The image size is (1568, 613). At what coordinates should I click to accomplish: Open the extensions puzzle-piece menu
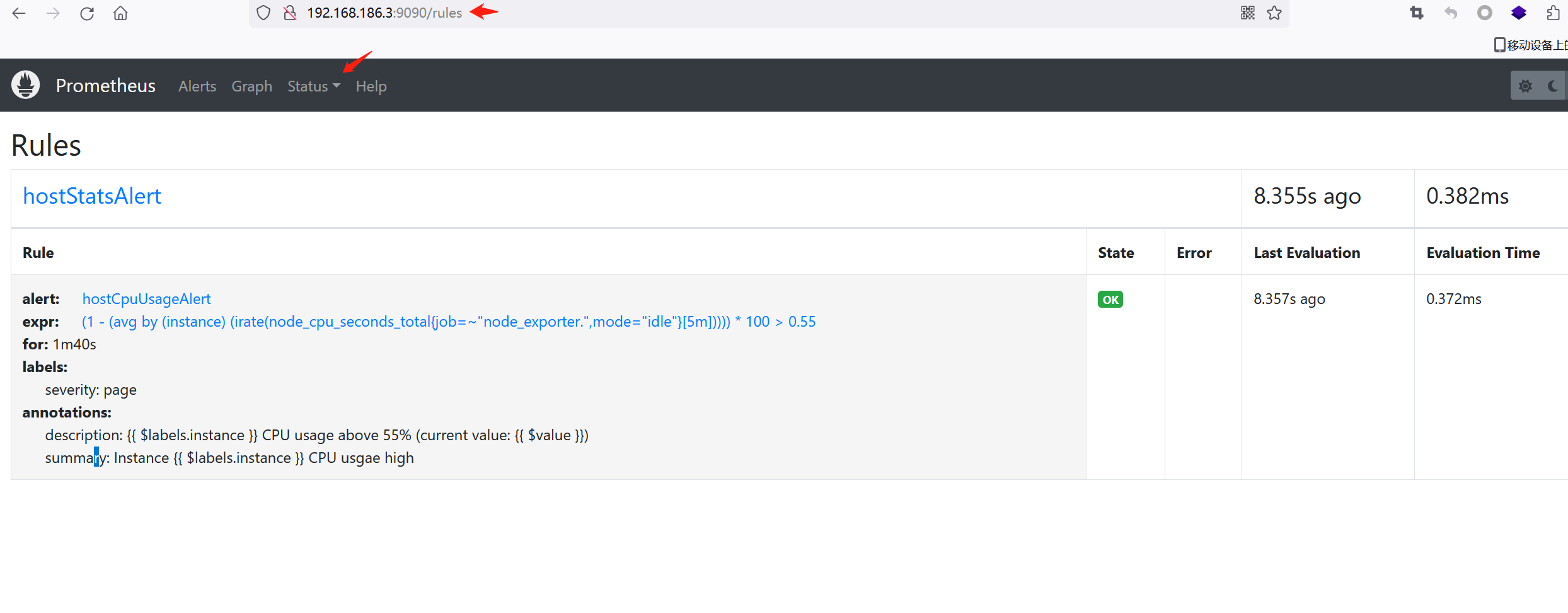pyautogui.click(x=1553, y=13)
